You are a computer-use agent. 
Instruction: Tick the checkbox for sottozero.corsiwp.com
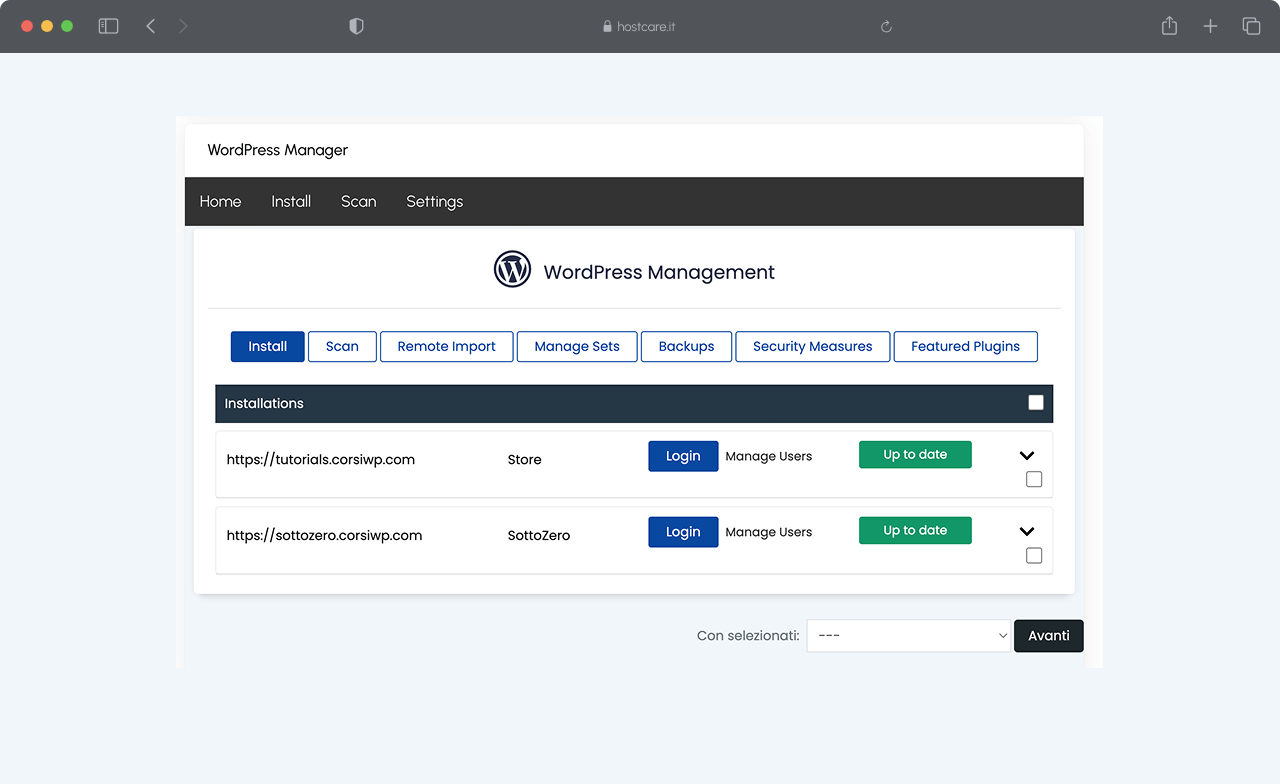1034,555
